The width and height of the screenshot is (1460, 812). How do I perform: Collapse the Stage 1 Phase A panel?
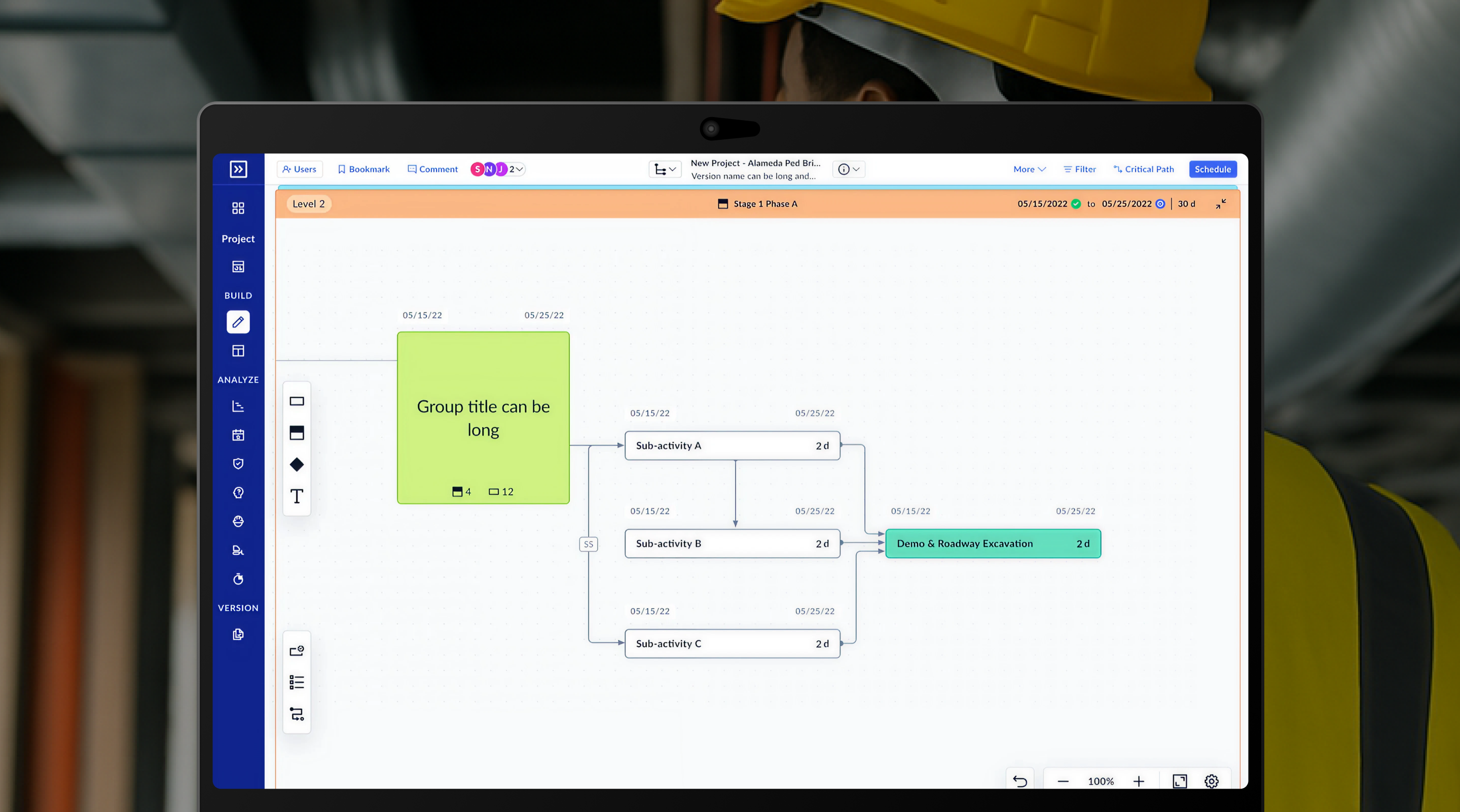[x=1221, y=204]
